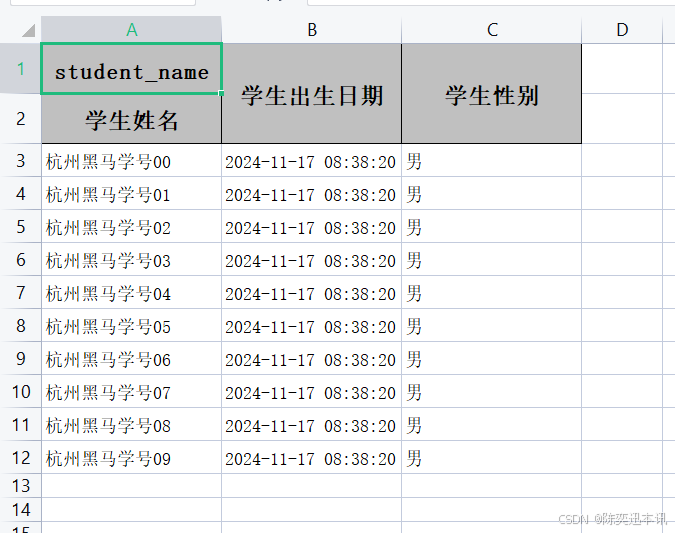
Task: Select cell 杭州黑马学号05
Action: pos(132,325)
